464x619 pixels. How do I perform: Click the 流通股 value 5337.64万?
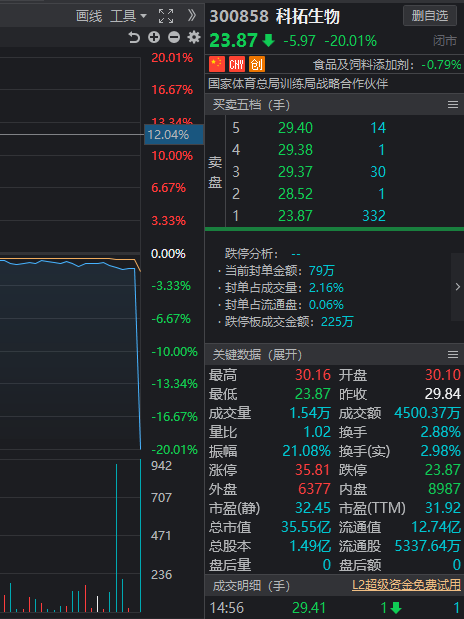(x=428, y=546)
